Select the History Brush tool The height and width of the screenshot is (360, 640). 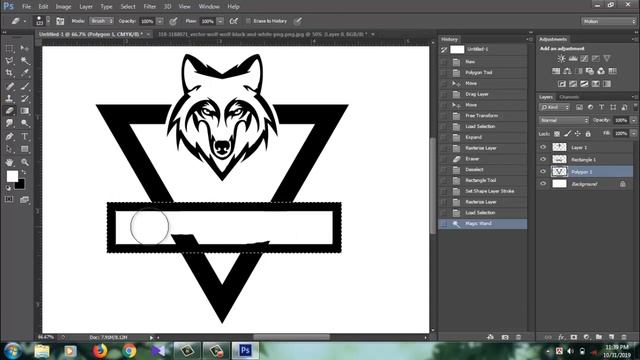tap(24, 98)
